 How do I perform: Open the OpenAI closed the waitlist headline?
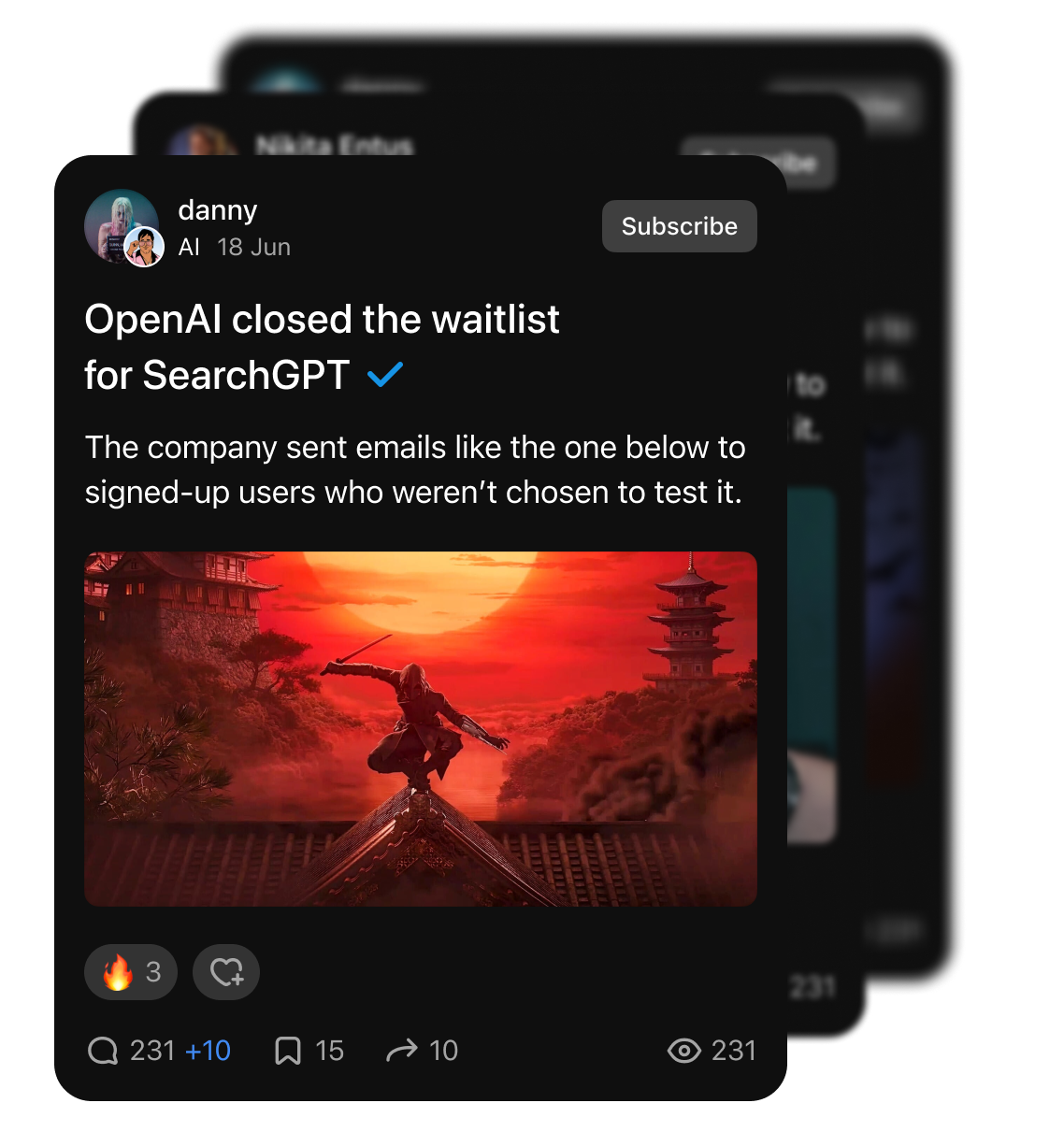[x=322, y=347]
